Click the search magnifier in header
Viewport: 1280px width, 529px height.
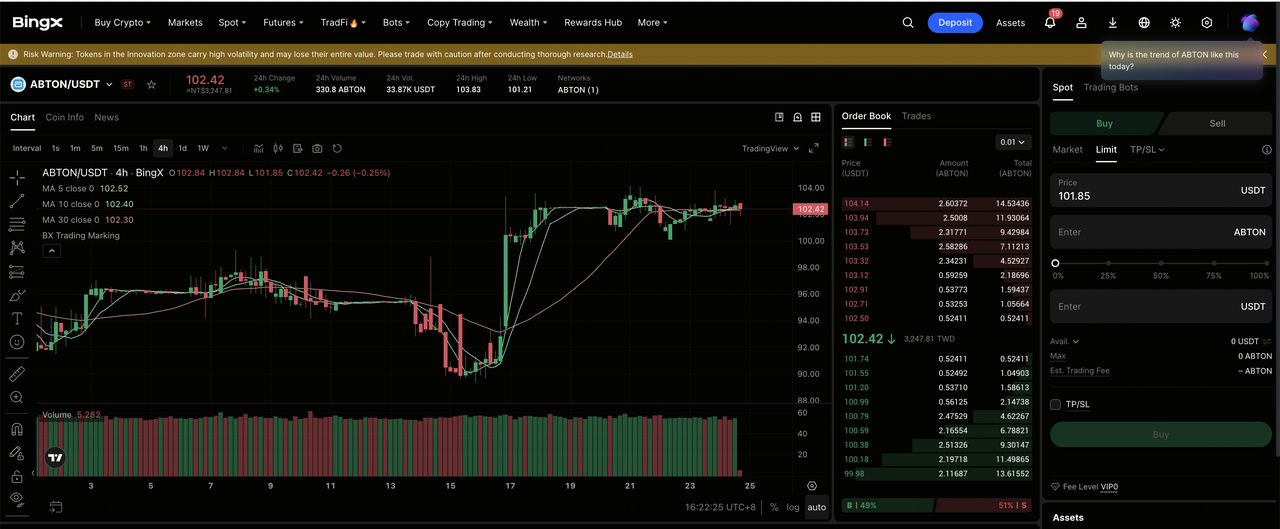pos(908,22)
